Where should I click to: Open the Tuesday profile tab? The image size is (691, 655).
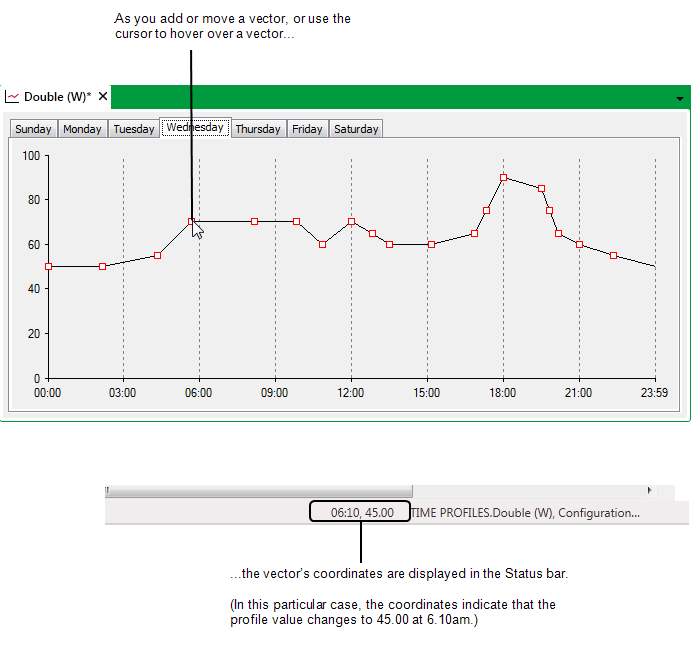click(x=133, y=129)
